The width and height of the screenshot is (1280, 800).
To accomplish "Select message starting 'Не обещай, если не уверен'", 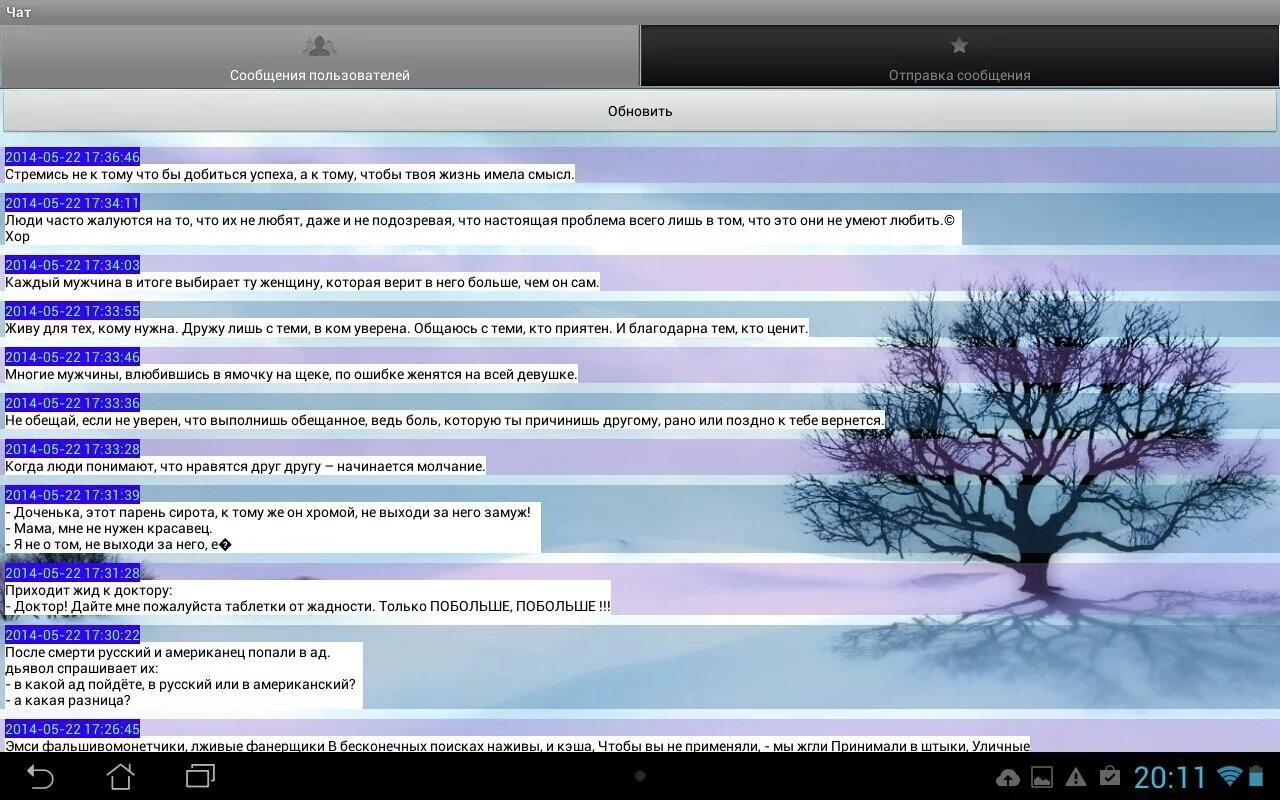I will click(445, 420).
